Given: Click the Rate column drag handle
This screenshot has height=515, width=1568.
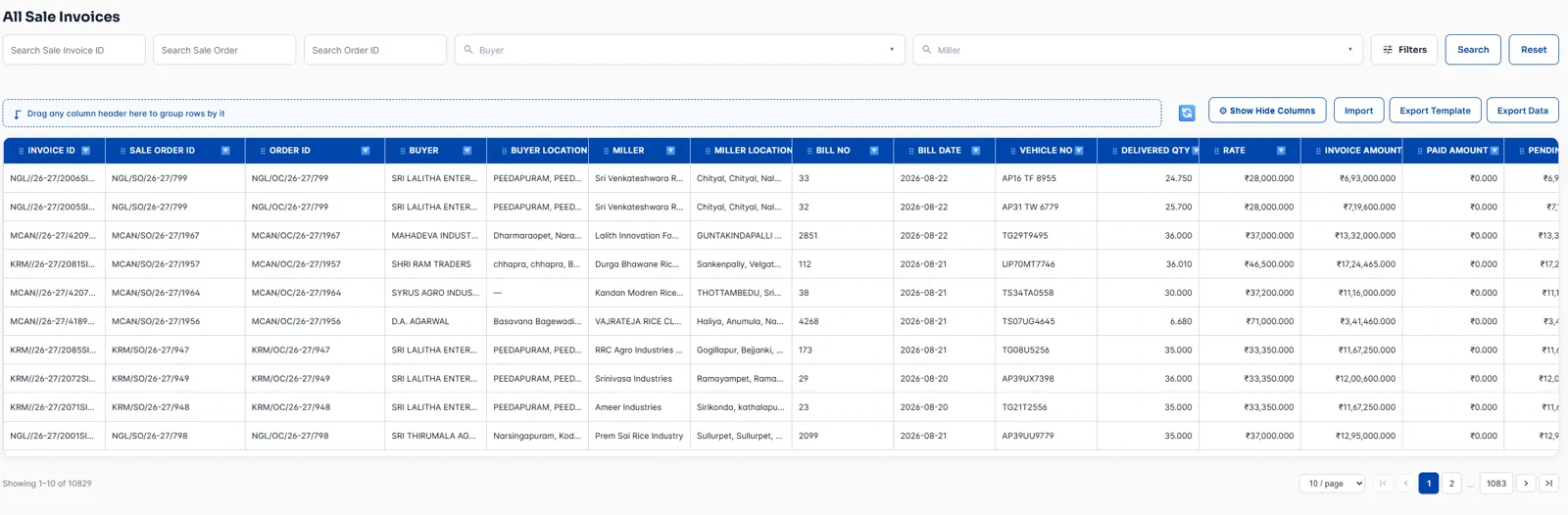Looking at the screenshot, I should [1216, 151].
